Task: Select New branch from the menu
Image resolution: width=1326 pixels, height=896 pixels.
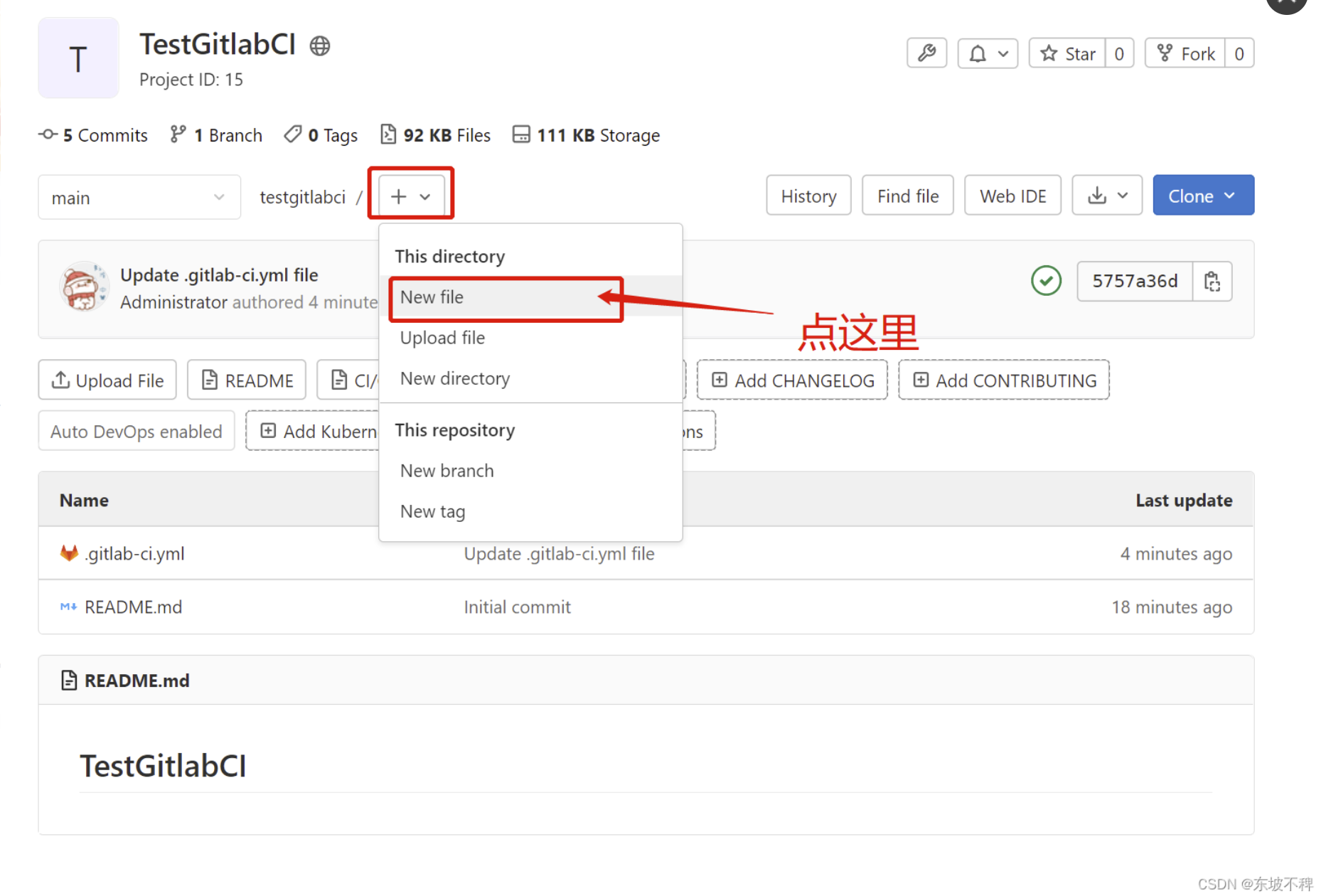Action: coord(531,471)
